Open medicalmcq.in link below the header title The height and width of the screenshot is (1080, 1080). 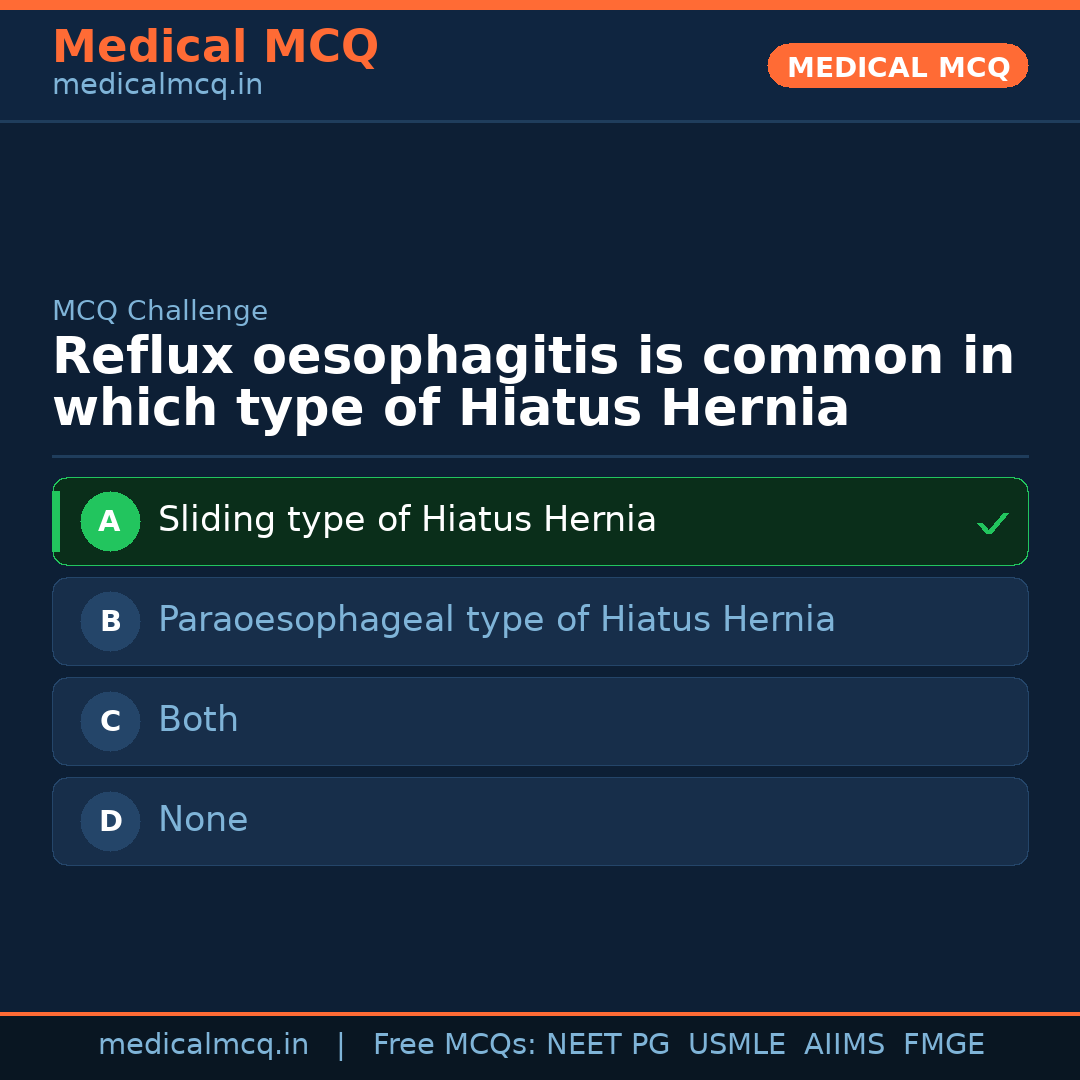(157, 86)
